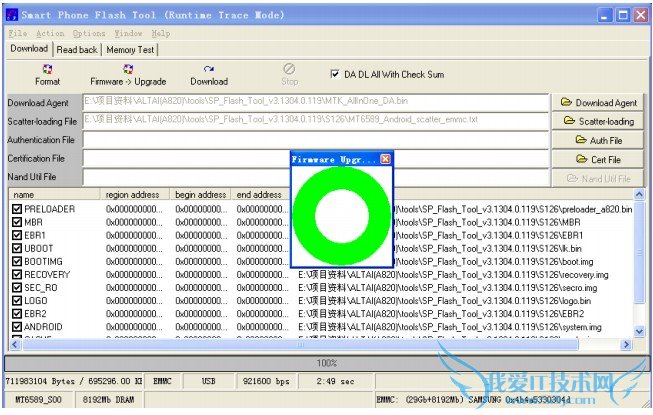Click the Stop toolbar icon
This screenshot has height=415, width=653.
(x=289, y=69)
